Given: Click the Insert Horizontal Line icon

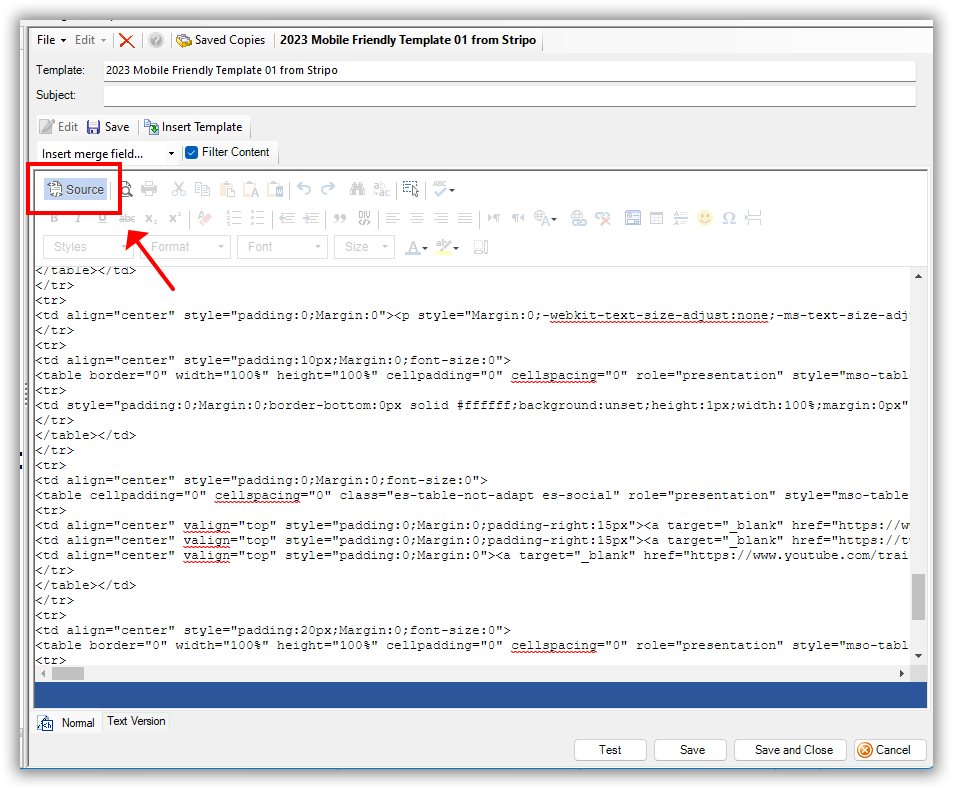Looking at the screenshot, I should point(681,218).
